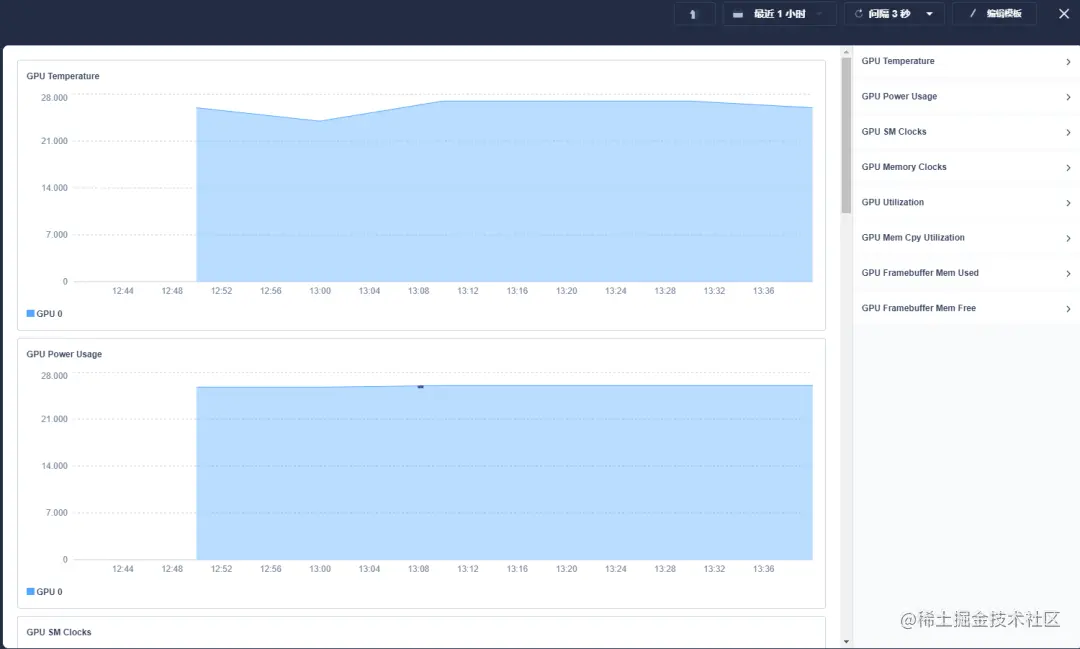Expand the GPU Temperature chevron
This screenshot has width=1080, height=649.
1068,62
